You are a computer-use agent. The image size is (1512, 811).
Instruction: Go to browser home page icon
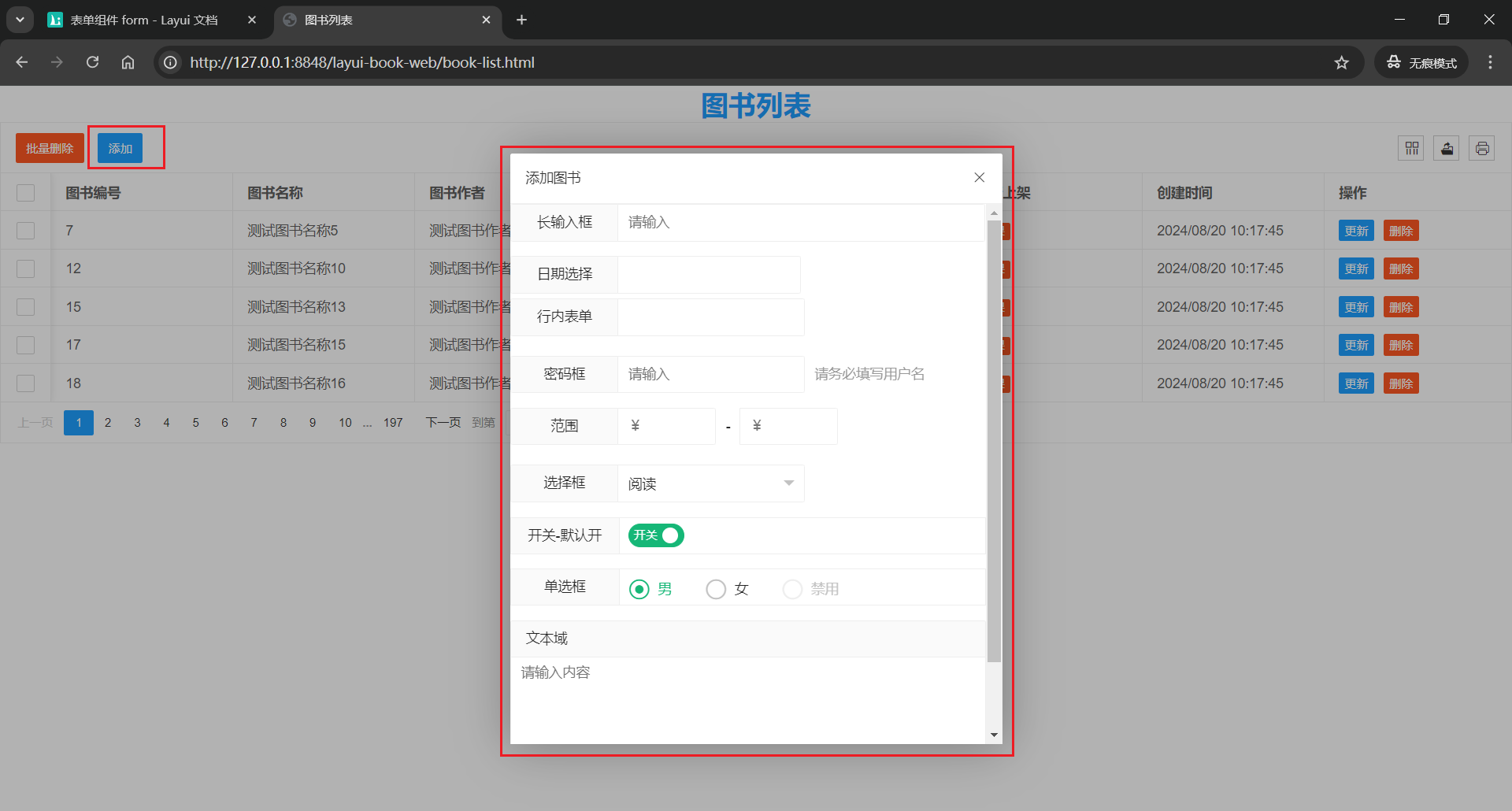(x=128, y=62)
